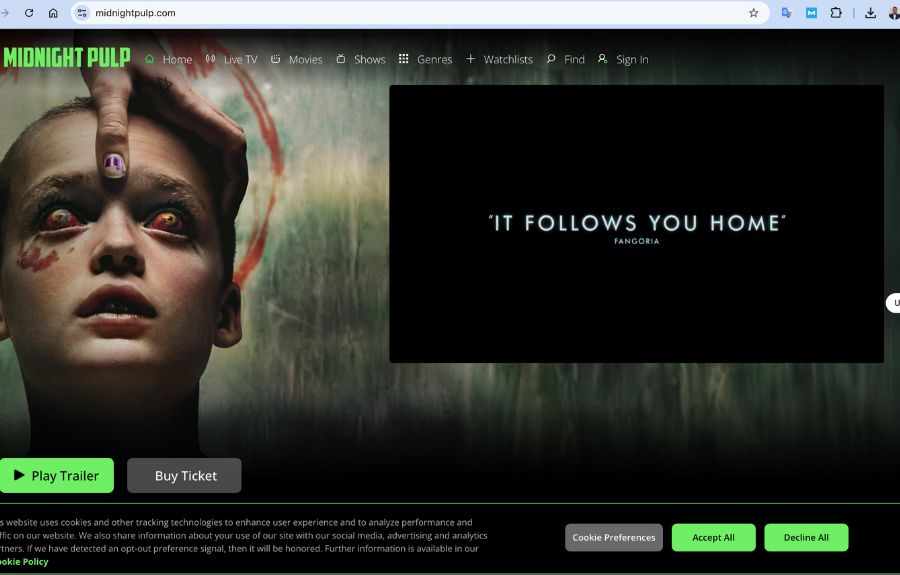Open site information icon in address bar
This screenshot has height=575, width=900.
coord(82,13)
